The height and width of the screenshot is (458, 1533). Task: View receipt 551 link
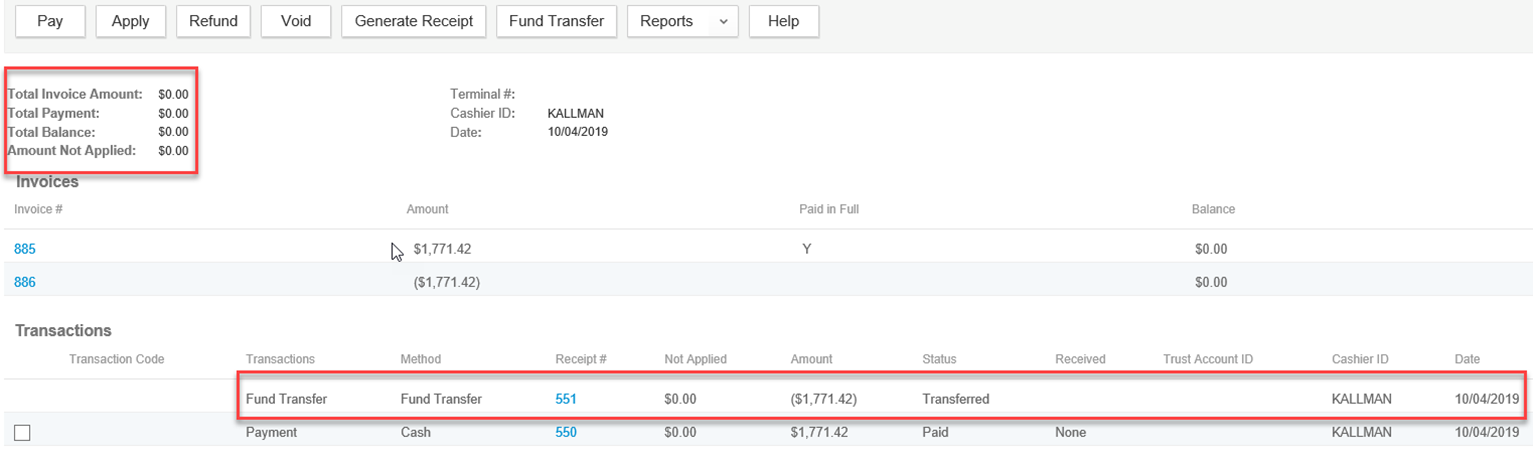pyautogui.click(x=566, y=398)
